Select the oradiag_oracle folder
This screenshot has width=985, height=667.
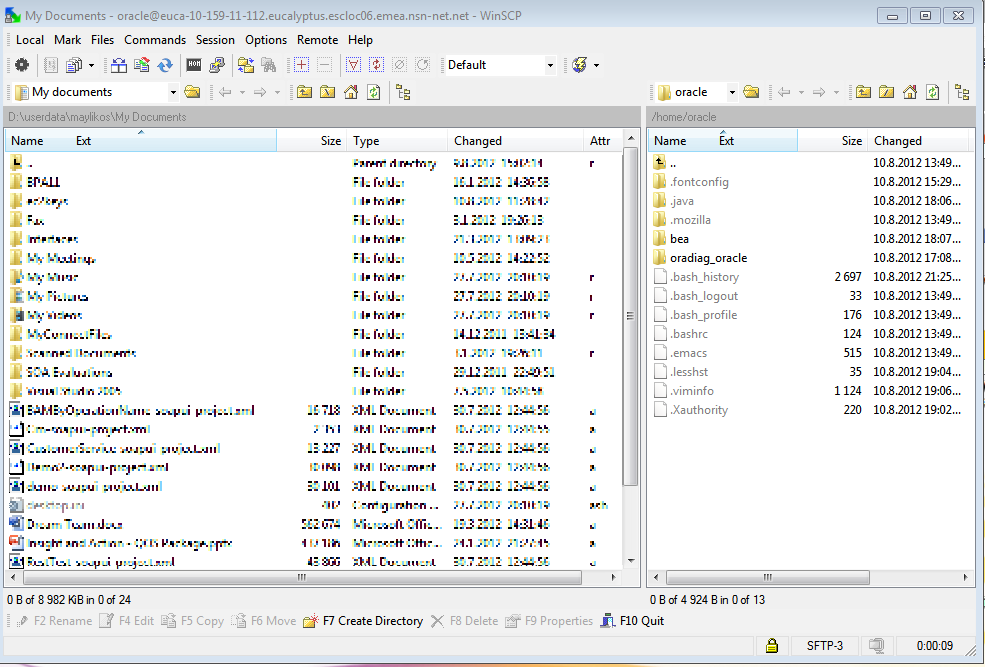click(x=708, y=258)
